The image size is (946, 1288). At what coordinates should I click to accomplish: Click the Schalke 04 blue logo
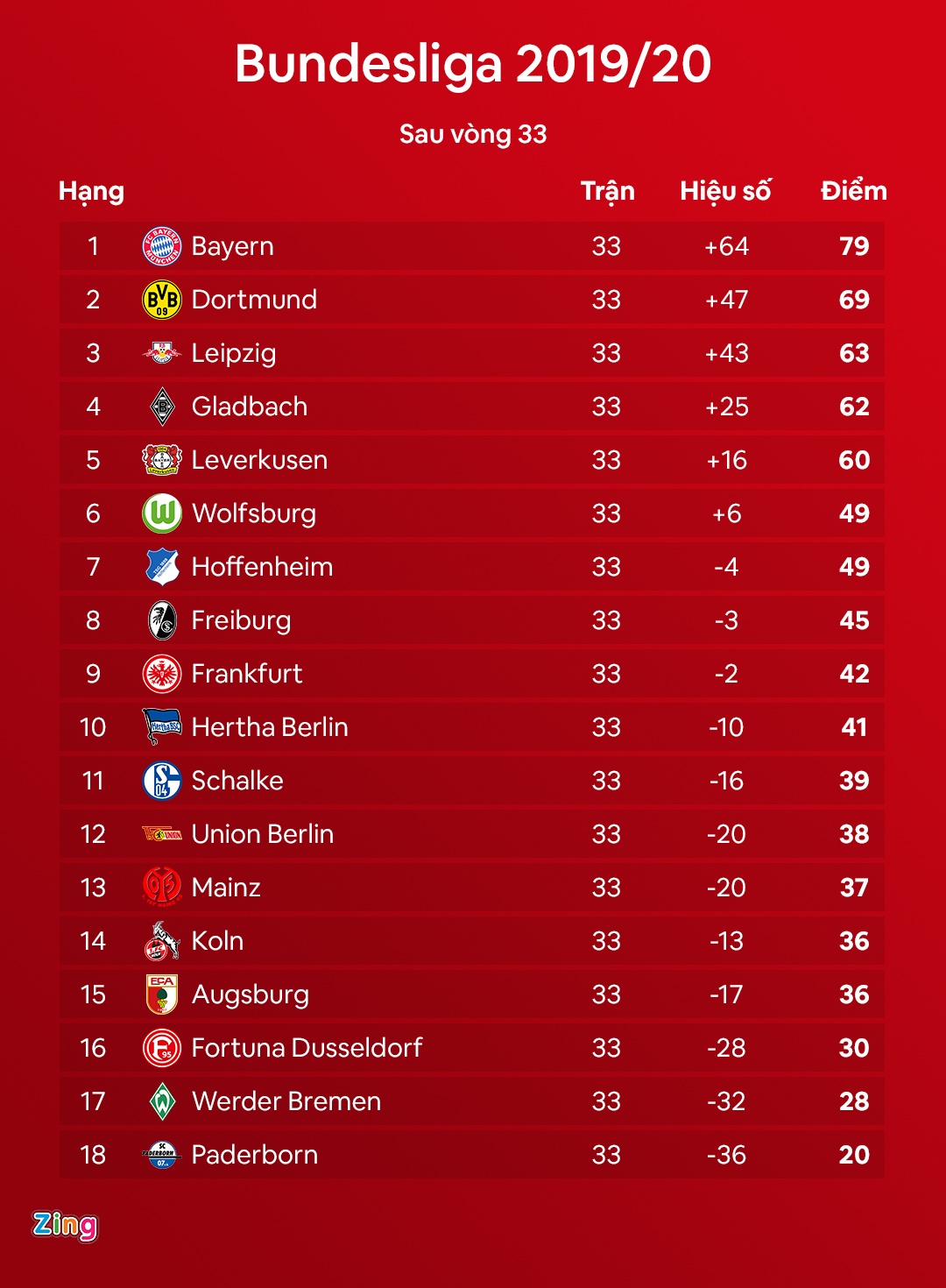click(162, 781)
